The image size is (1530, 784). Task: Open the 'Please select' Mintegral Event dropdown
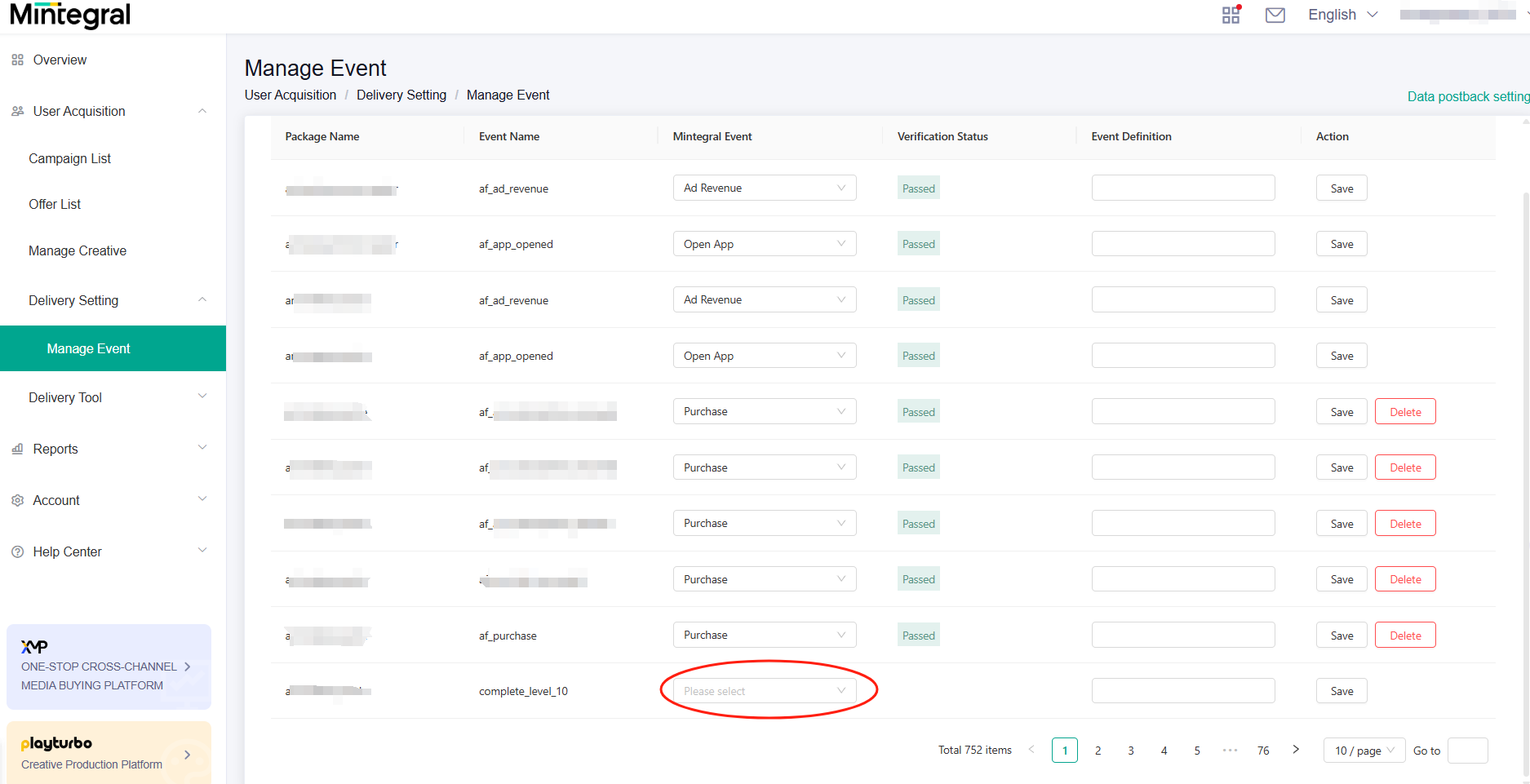point(764,691)
